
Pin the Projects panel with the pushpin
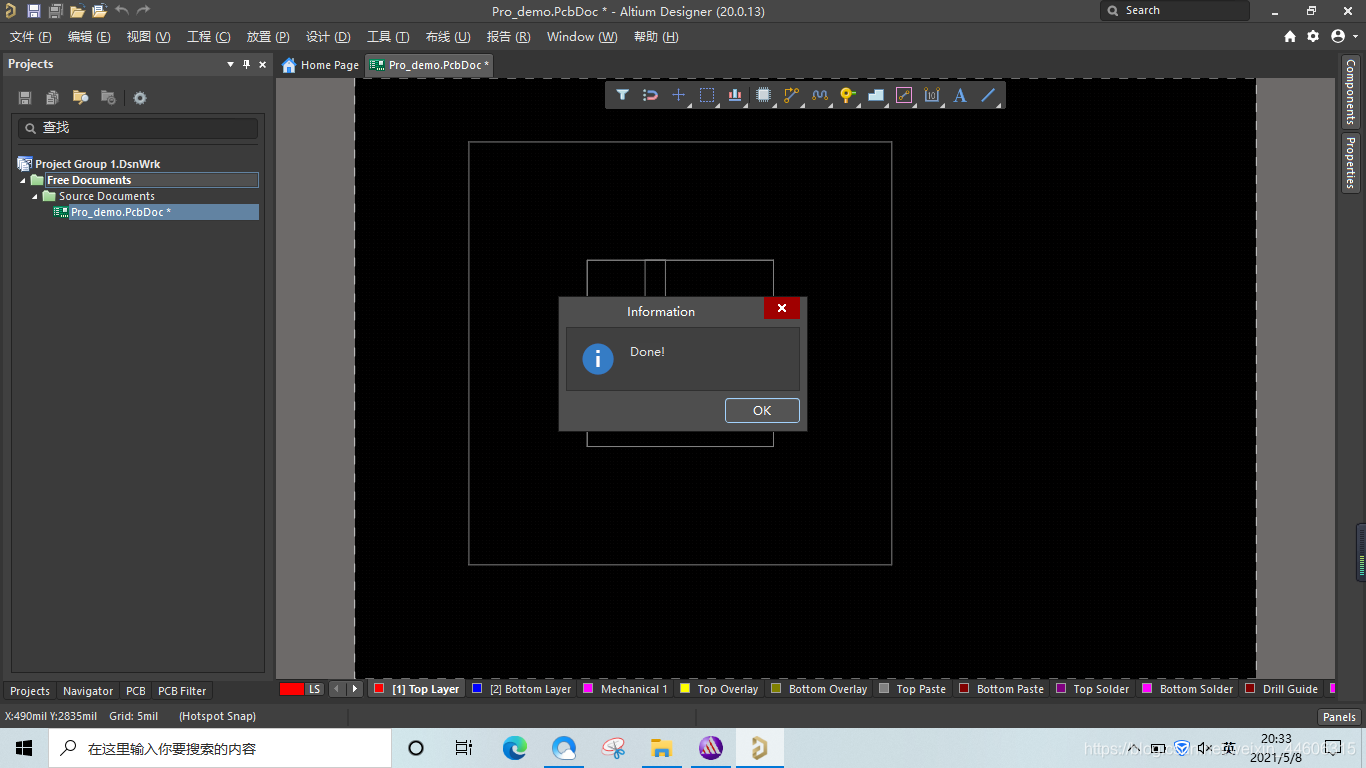[x=247, y=64]
